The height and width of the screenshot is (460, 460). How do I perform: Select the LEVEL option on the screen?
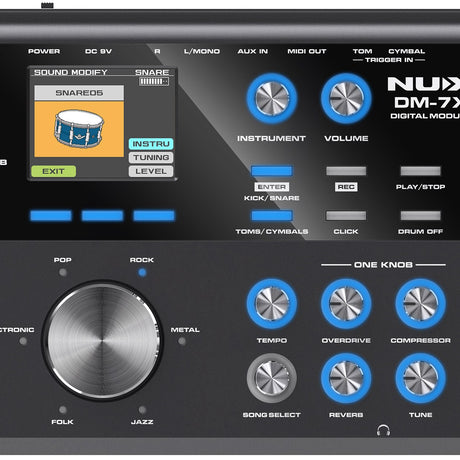click(151, 171)
